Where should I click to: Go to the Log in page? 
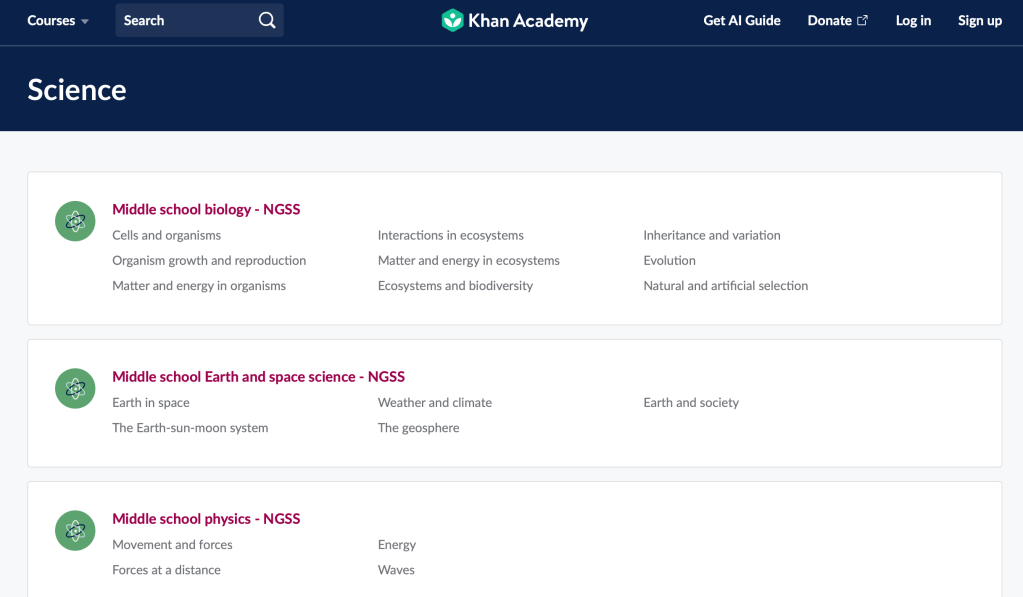pos(913,21)
